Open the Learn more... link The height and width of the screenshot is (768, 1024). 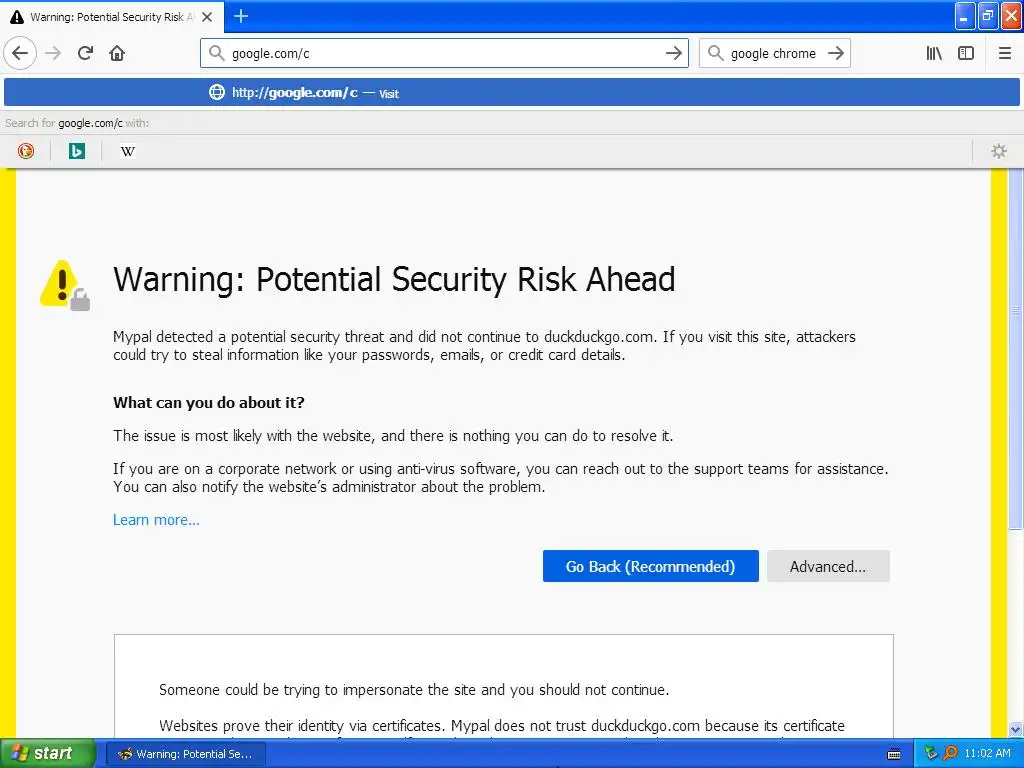156,520
